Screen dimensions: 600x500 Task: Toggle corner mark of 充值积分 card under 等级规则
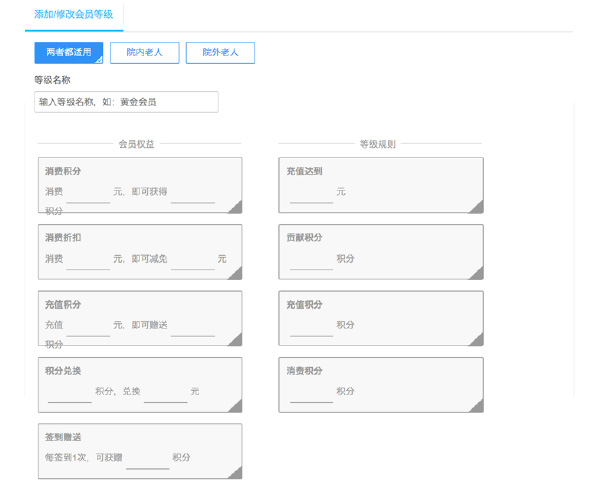tap(477, 340)
